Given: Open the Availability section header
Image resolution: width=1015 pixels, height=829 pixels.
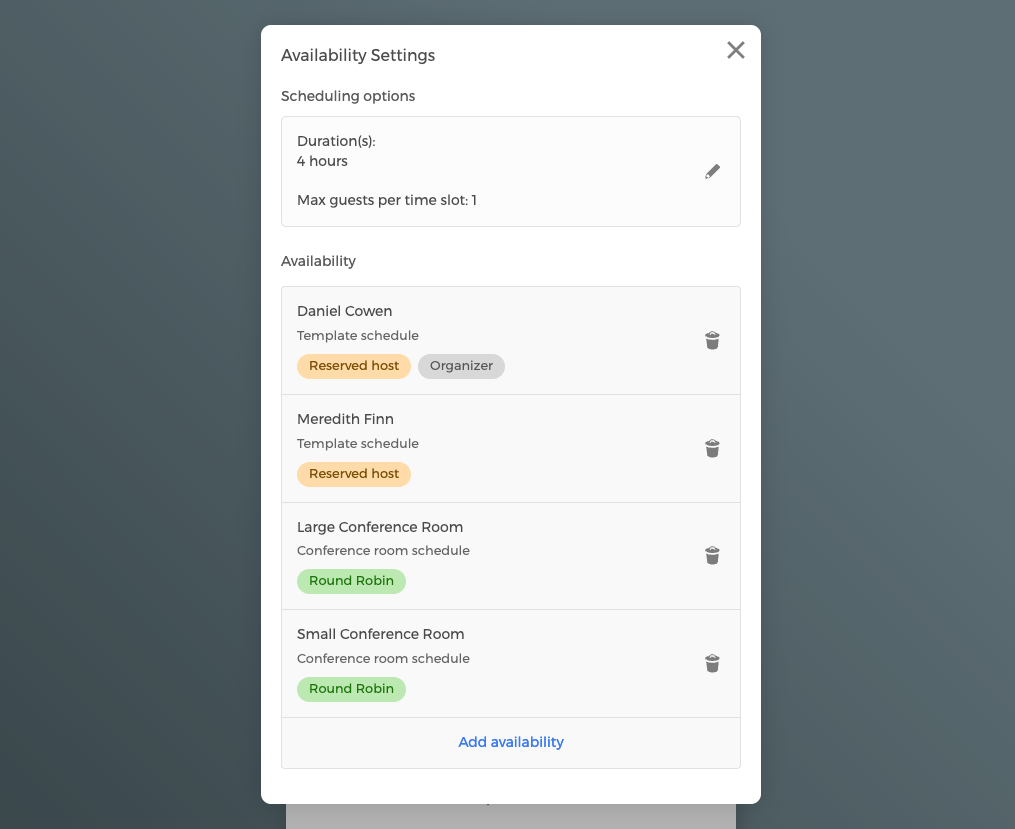Looking at the screenshot, I should click(319, 261).
